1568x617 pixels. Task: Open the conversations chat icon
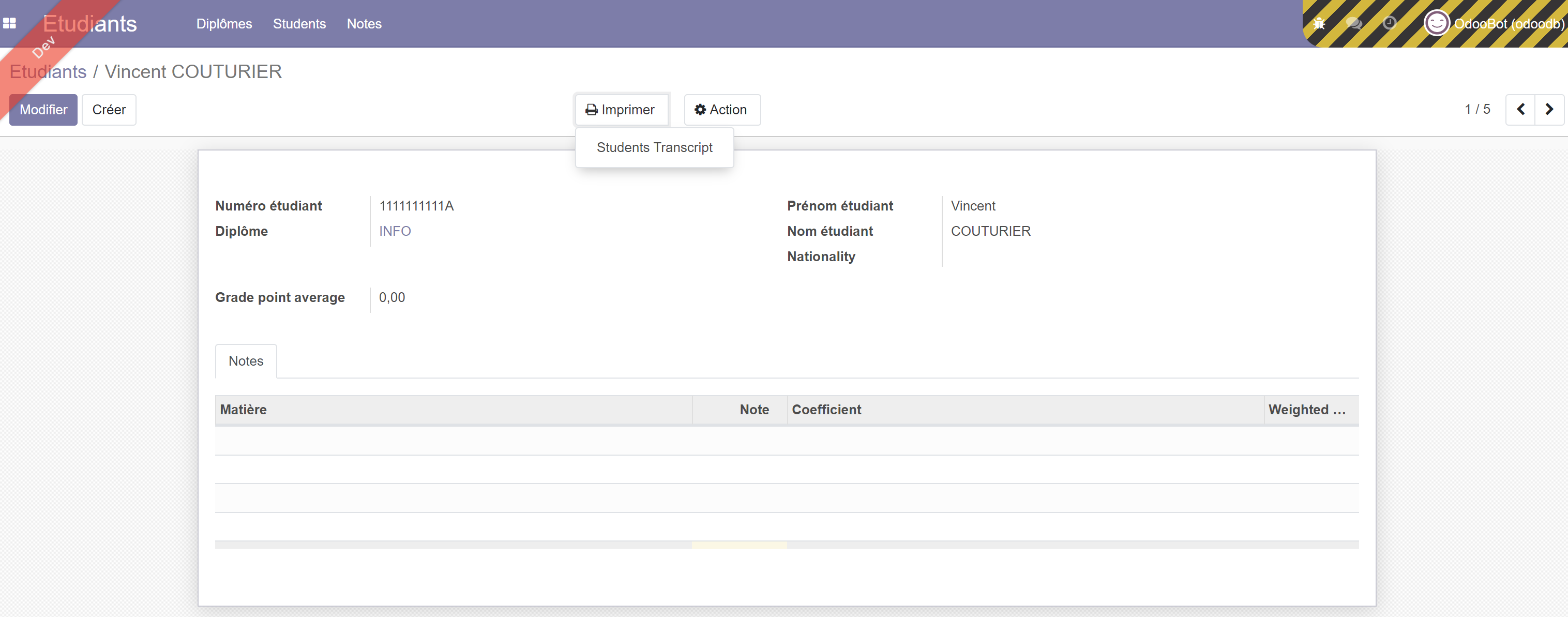click(1354, 24)
